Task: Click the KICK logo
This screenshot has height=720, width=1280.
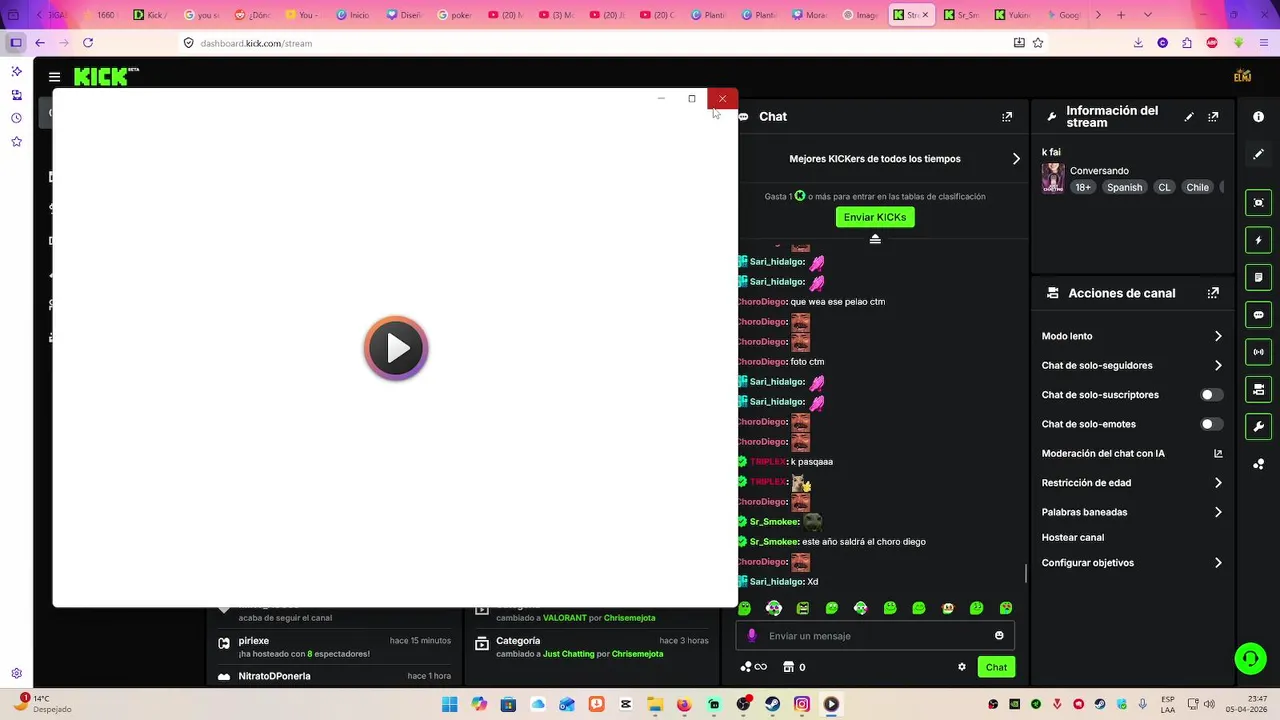Action: pos(106,77)
